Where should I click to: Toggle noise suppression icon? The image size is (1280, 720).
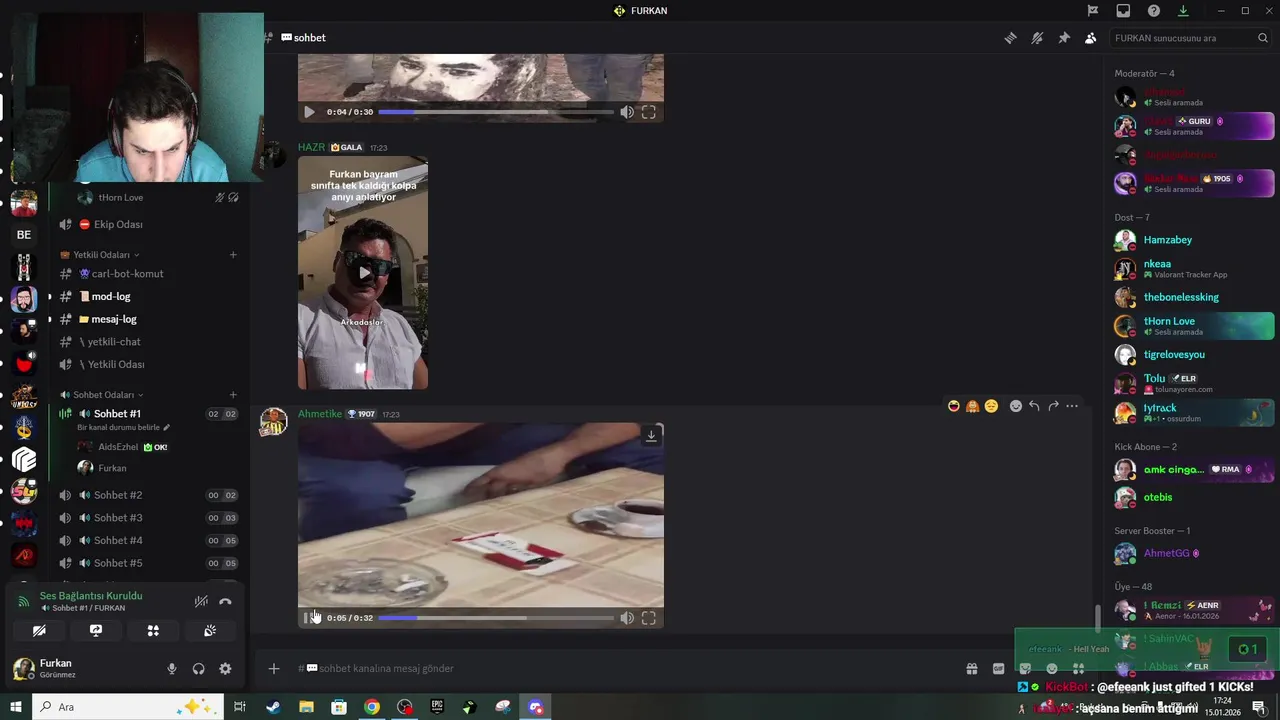tap(201, 602)
